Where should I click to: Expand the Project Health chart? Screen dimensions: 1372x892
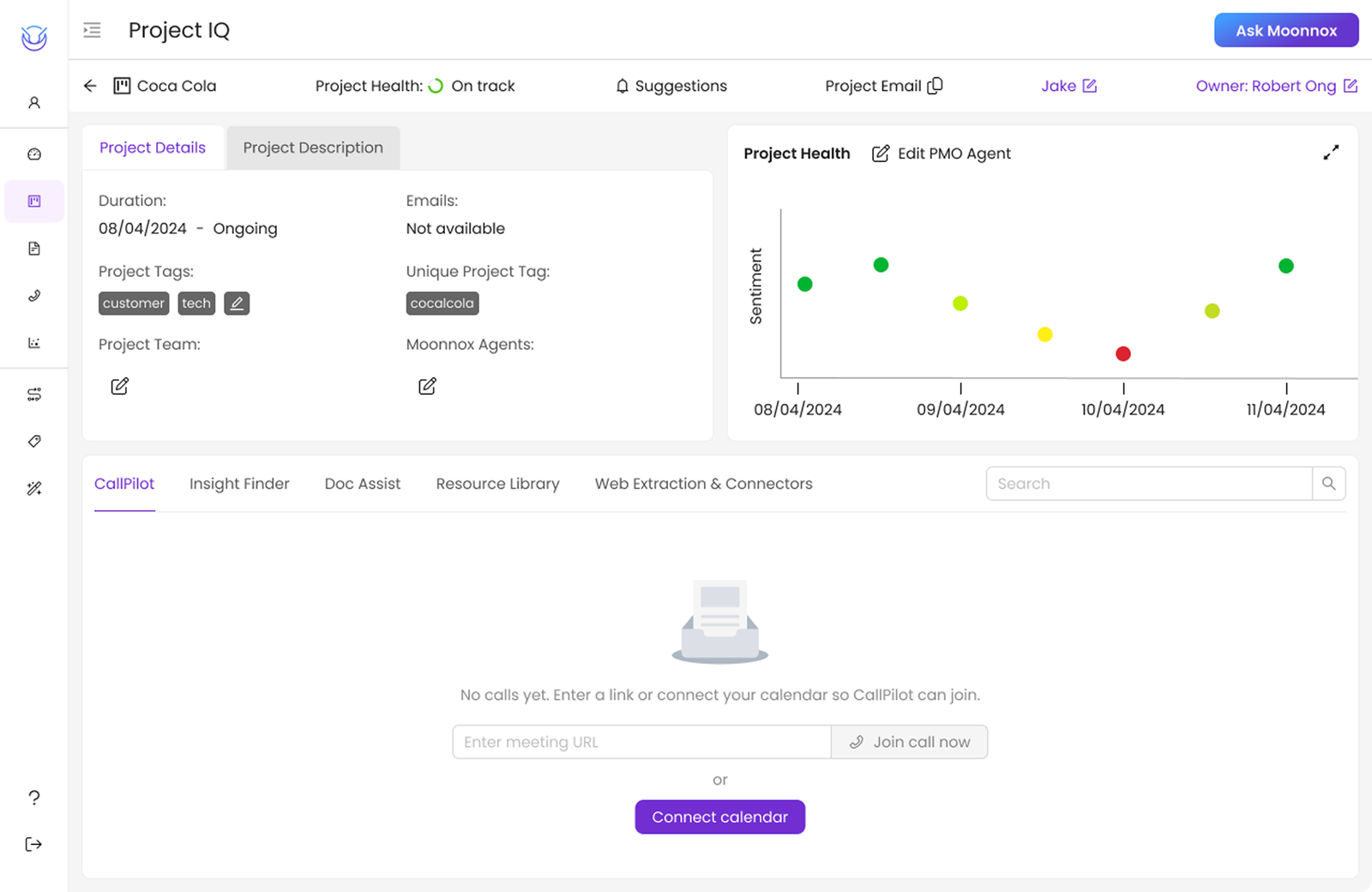[x=1331, y=153]
